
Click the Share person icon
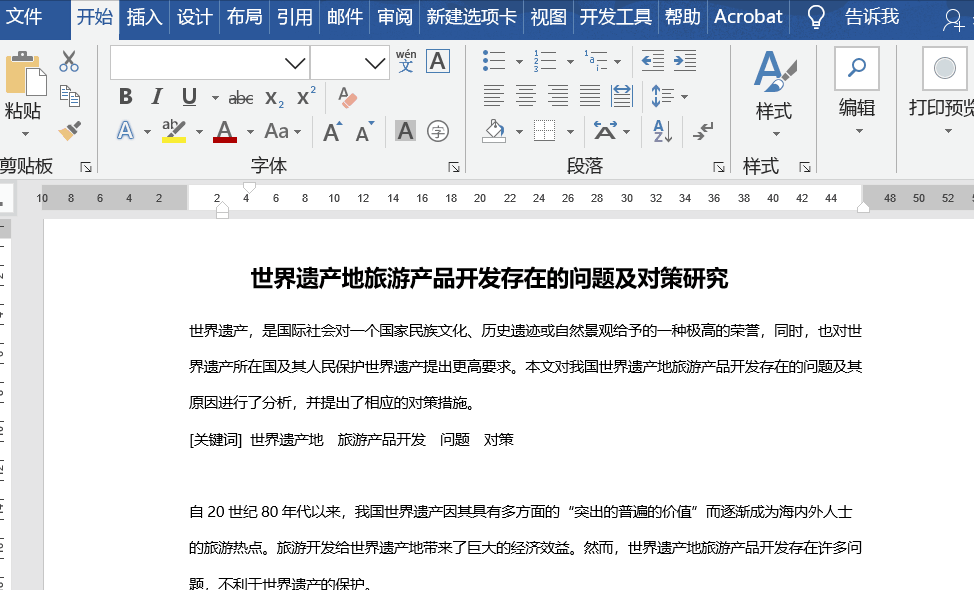coord(954,19)
